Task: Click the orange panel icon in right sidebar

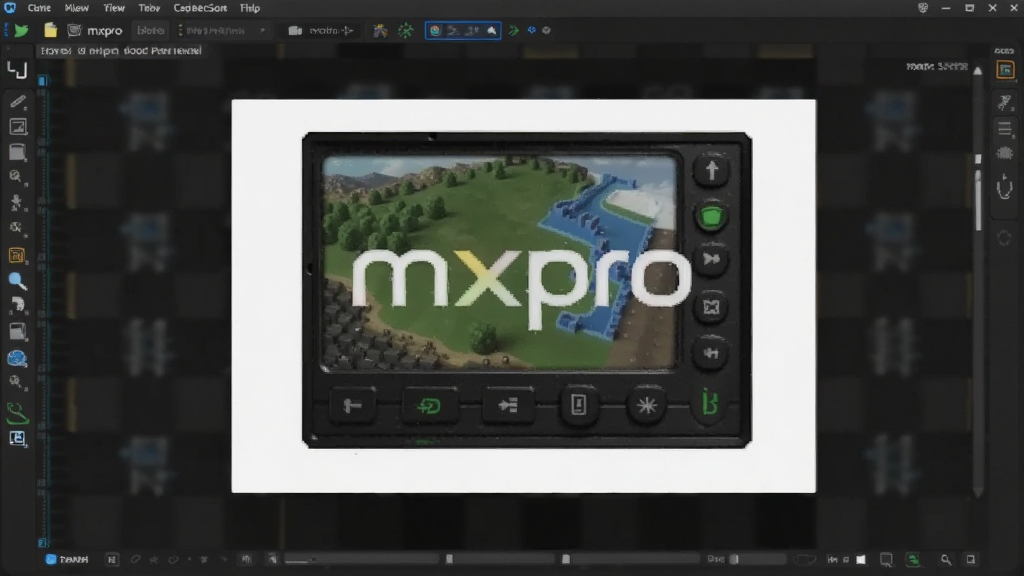Action: tap(1005, 70)
